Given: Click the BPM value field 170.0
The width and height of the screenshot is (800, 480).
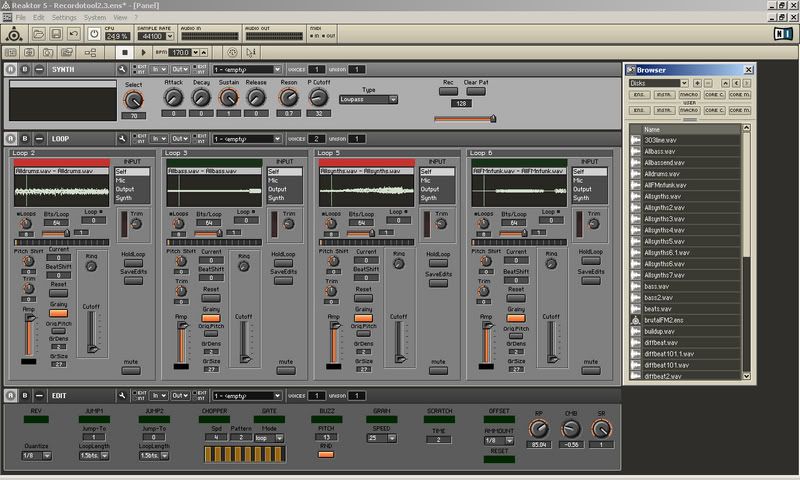Looking at the screenshot, I should coord(180,53).
